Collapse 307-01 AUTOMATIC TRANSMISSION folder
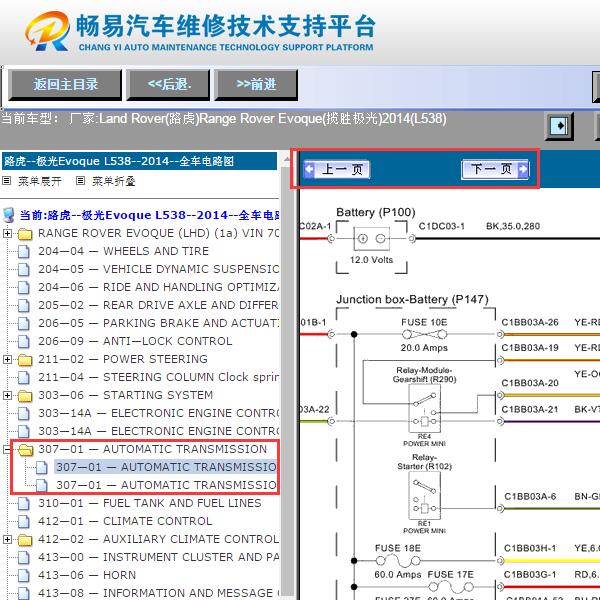Screen dimensions: 600x600 click(7, 449)
